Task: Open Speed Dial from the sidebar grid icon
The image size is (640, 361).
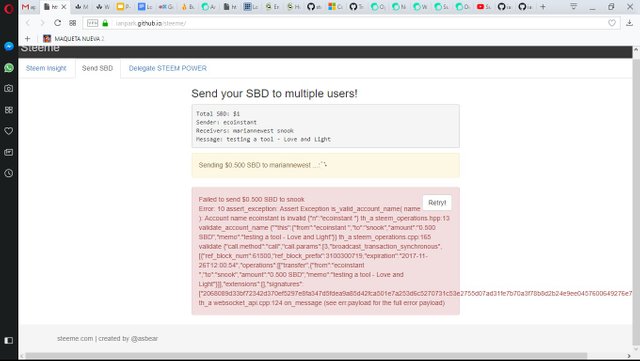Action: (x=9, y=110)
